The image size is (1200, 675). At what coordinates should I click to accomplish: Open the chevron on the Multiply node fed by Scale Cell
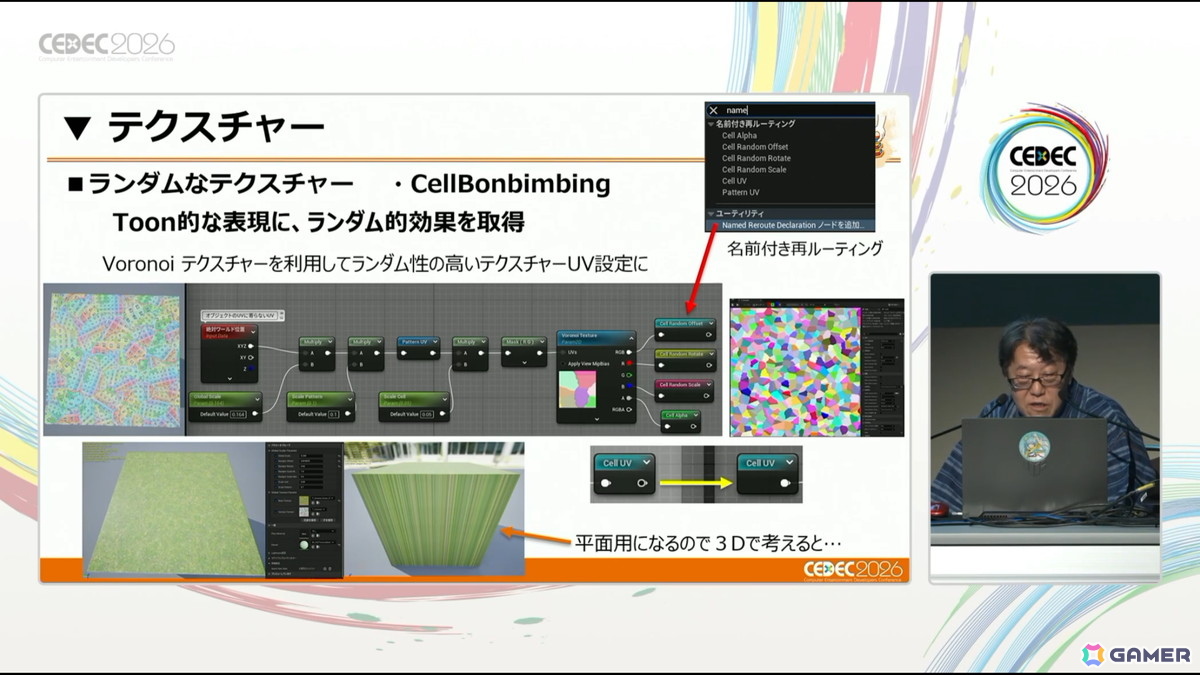click(x=484, y=342)
